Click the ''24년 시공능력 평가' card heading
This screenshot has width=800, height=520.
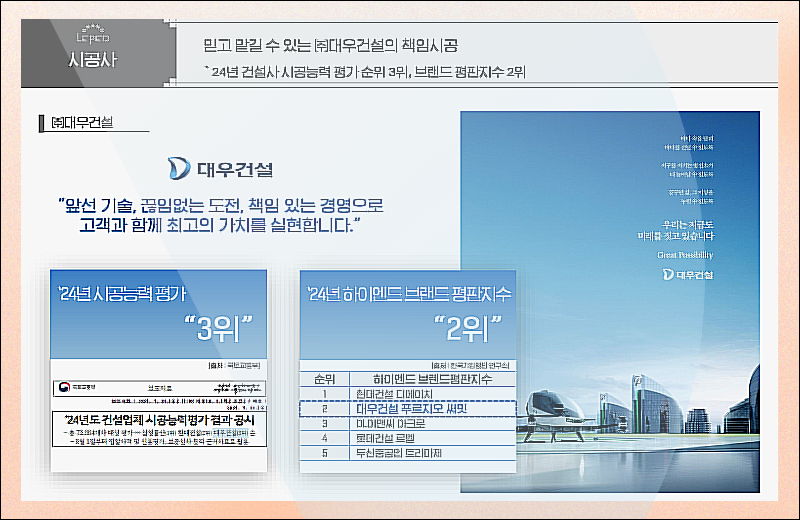click(x=122, y=293)
